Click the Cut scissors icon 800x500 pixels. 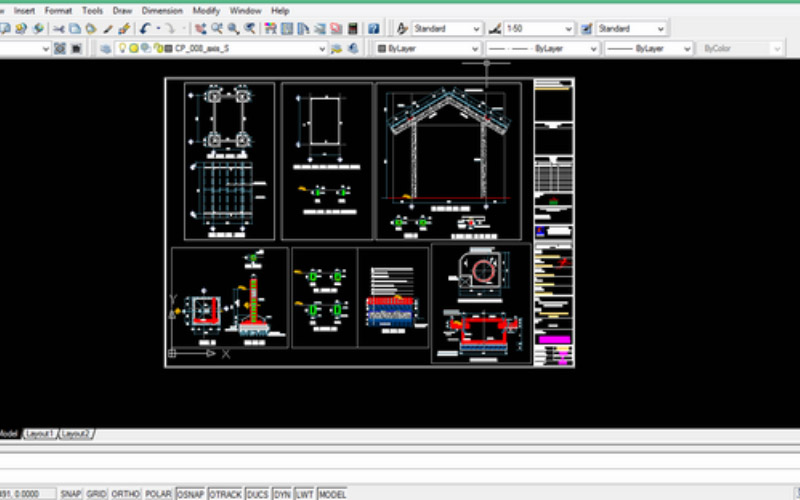click(x=60, y=29)
